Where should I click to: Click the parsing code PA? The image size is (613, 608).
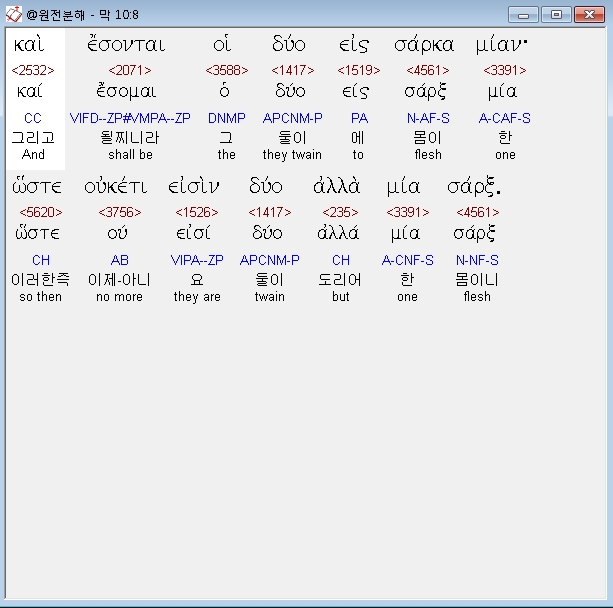point(359,118)
